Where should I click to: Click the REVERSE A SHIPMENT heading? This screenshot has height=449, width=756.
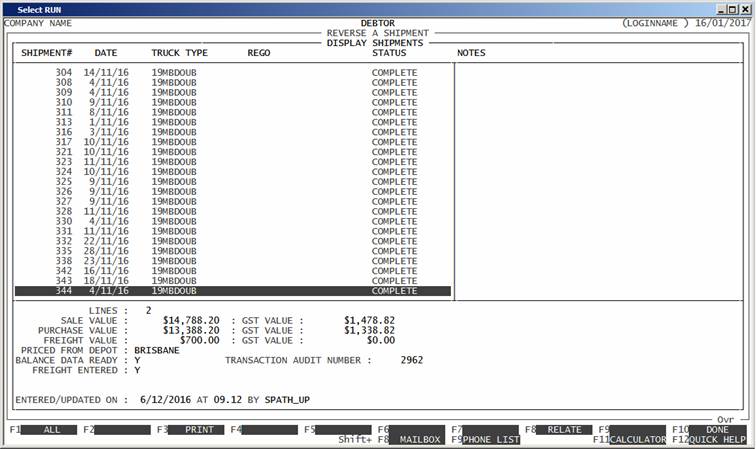[378, 33]
